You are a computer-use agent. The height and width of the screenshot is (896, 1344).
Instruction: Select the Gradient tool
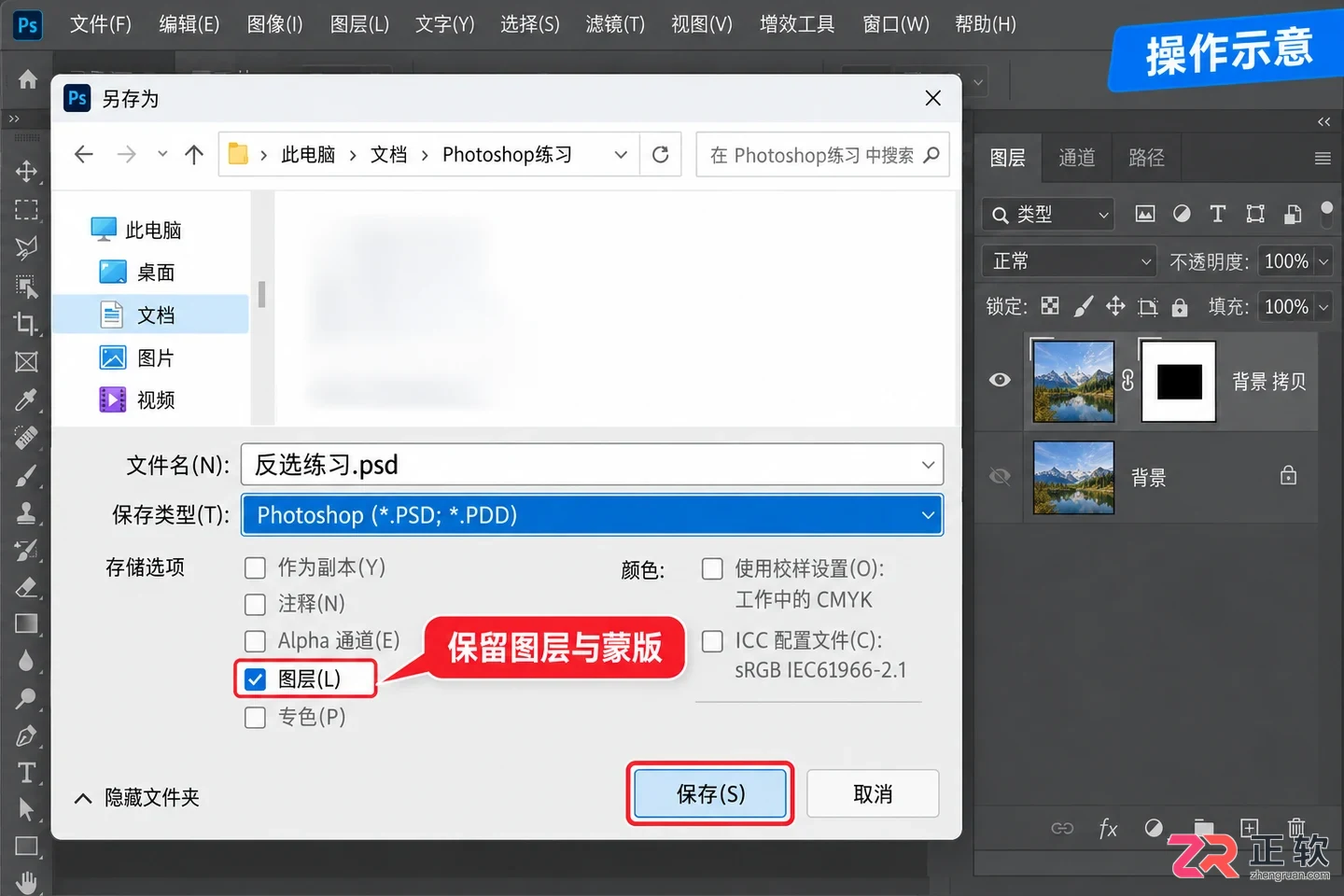click(x=26, y=623)
